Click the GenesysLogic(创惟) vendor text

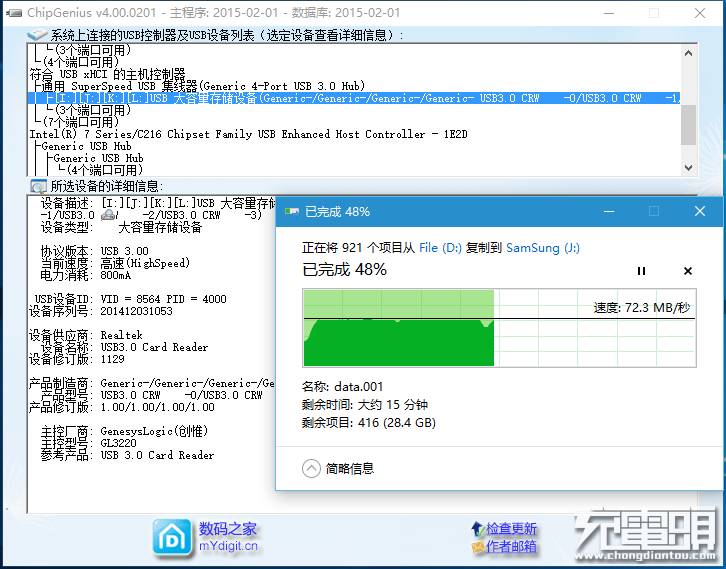(154, 431)
